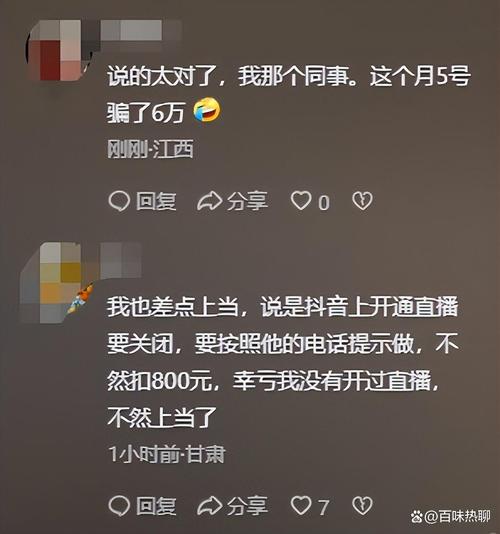Click 分享 text under the Gansu comment

pyautogui.click(x=247, y=506)
